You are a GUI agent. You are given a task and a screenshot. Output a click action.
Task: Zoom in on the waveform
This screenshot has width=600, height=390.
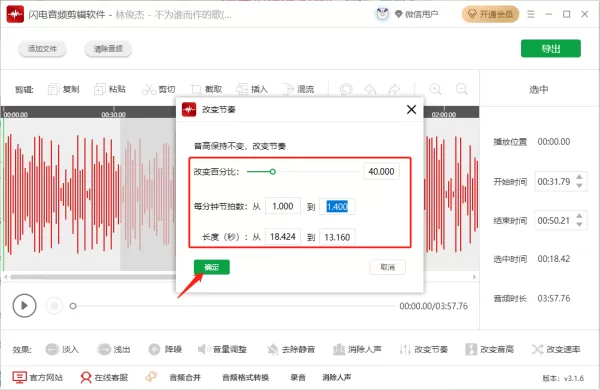coord(435,89)
